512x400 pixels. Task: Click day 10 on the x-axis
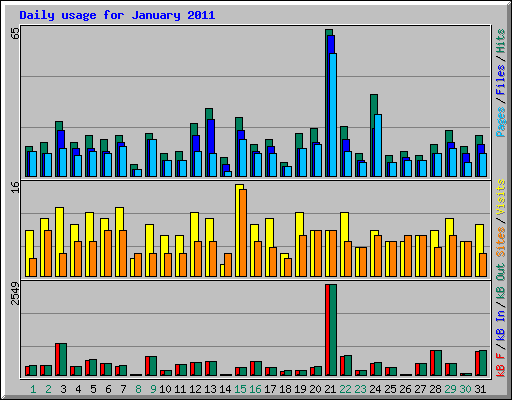click(165, 389)
